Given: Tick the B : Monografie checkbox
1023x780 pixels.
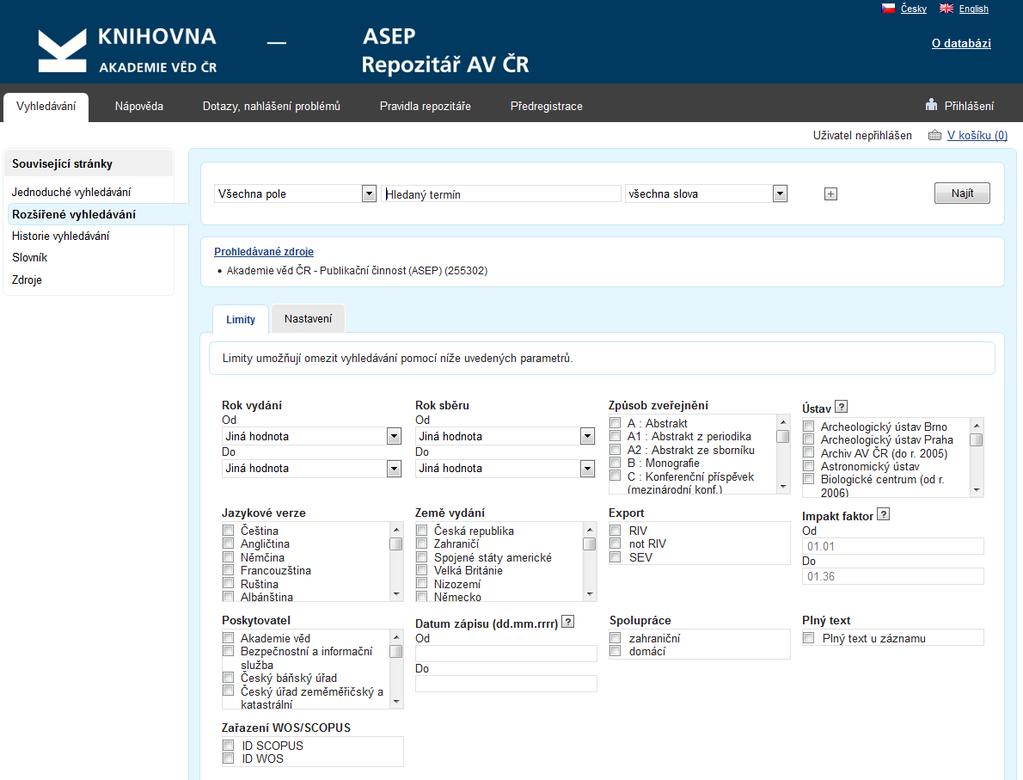Looking at the screenshot, I should [615, 462].
